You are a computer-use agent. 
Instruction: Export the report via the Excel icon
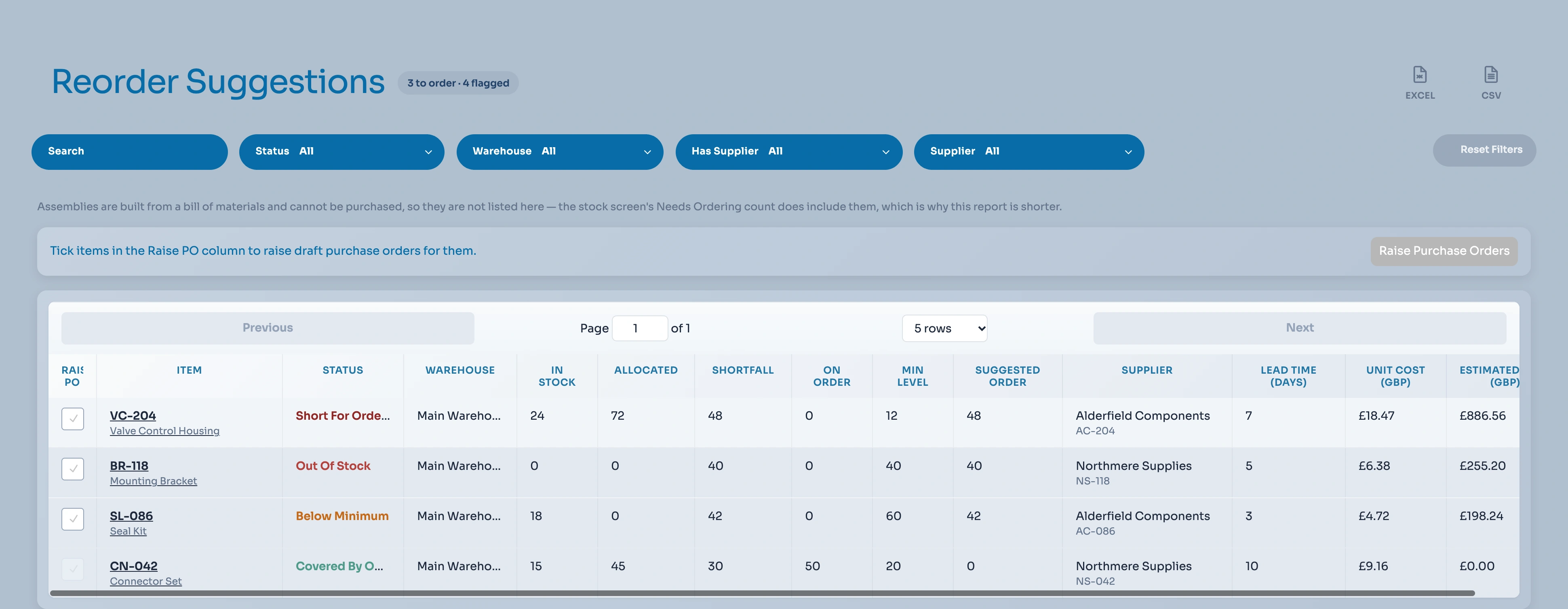click(1419, 83)
